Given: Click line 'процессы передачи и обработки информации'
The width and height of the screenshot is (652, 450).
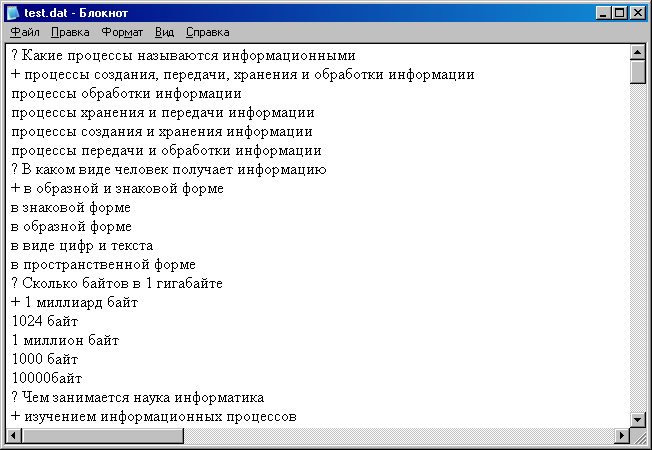Looking at the screenshot, I should coord(166,151).
